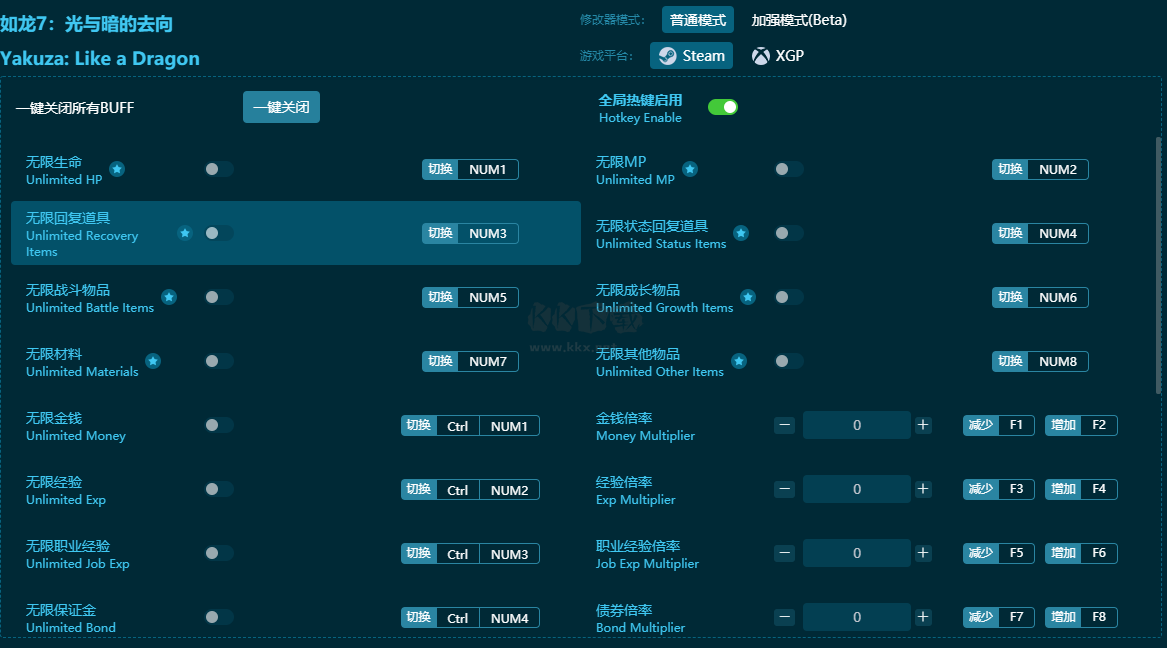
Task: Enable the Unlimited Exp toggle
Action: coord(219,489)
